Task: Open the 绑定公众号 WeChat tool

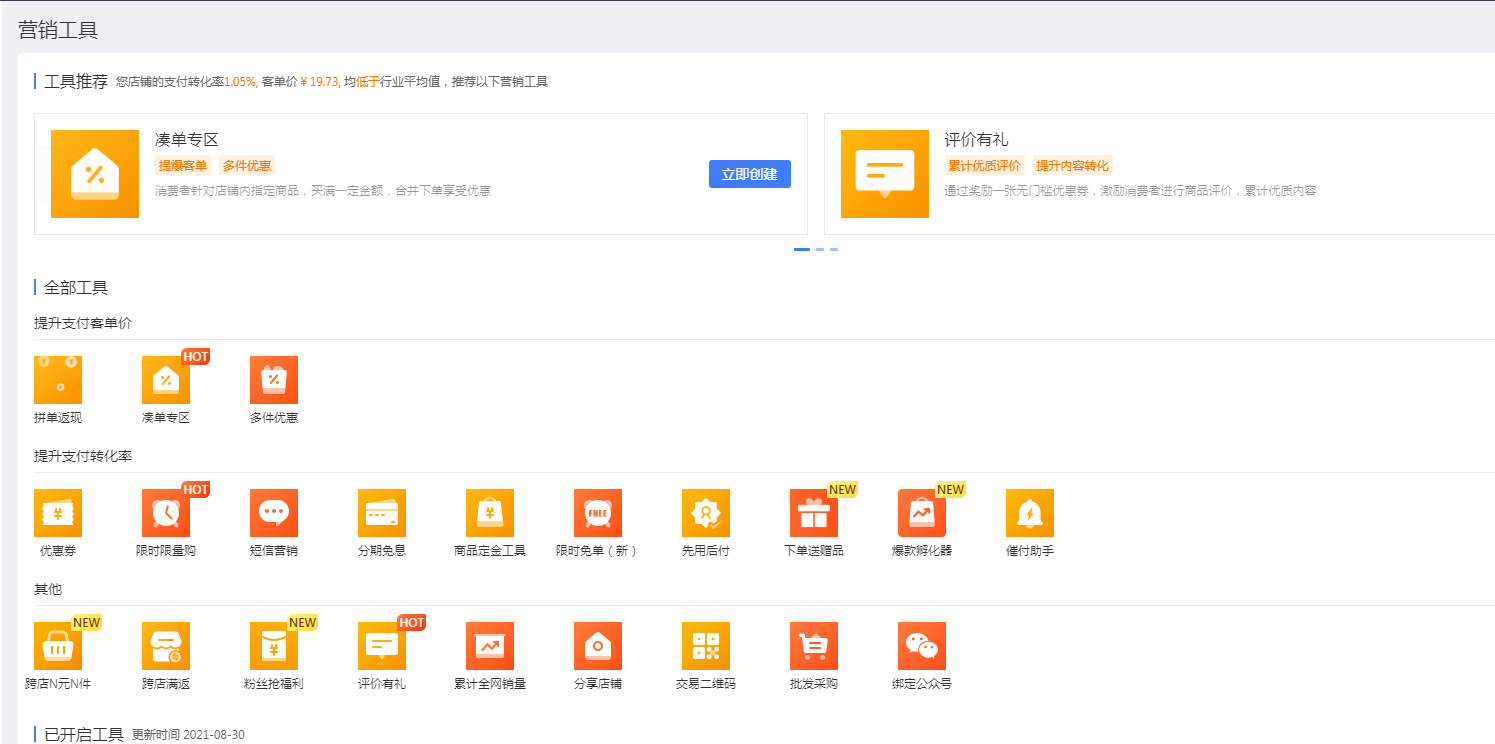Action: 922,646
